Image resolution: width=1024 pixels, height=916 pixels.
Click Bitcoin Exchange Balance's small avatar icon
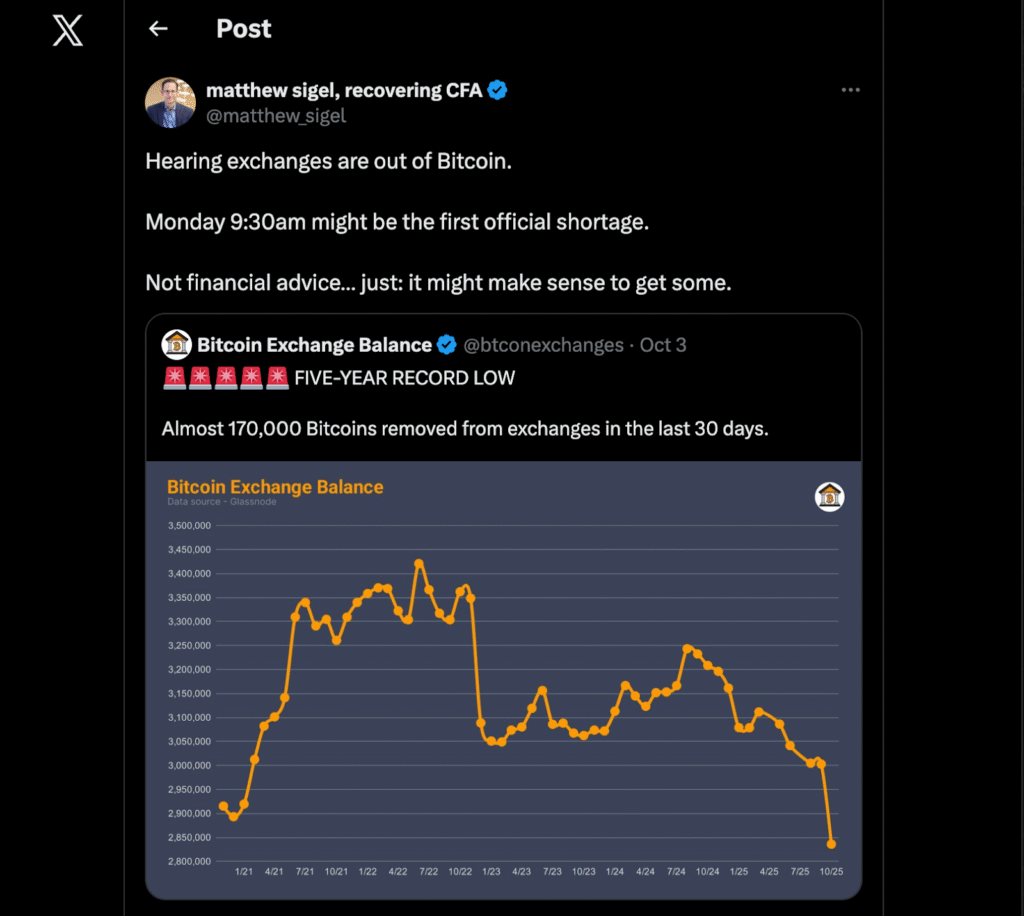click(177, 345)
